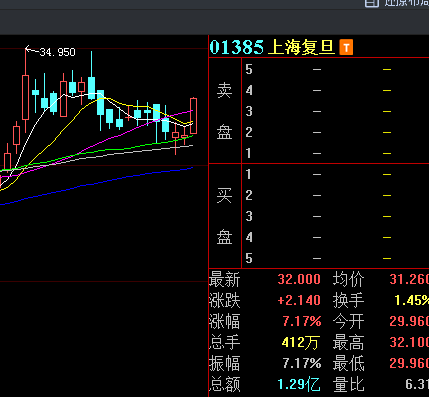
Task: Click the 涨跌 change value +2.140
Action: coord(299,300)
